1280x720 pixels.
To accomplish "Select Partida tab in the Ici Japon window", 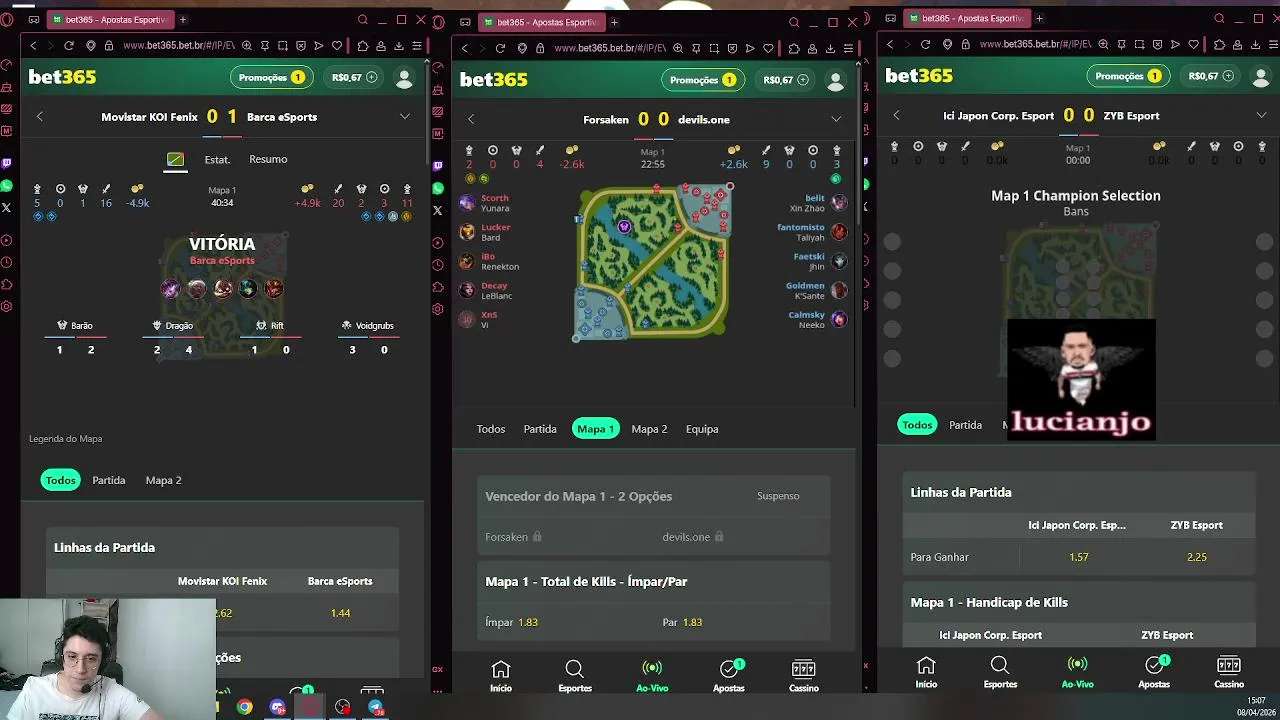I will coord(965,425).
